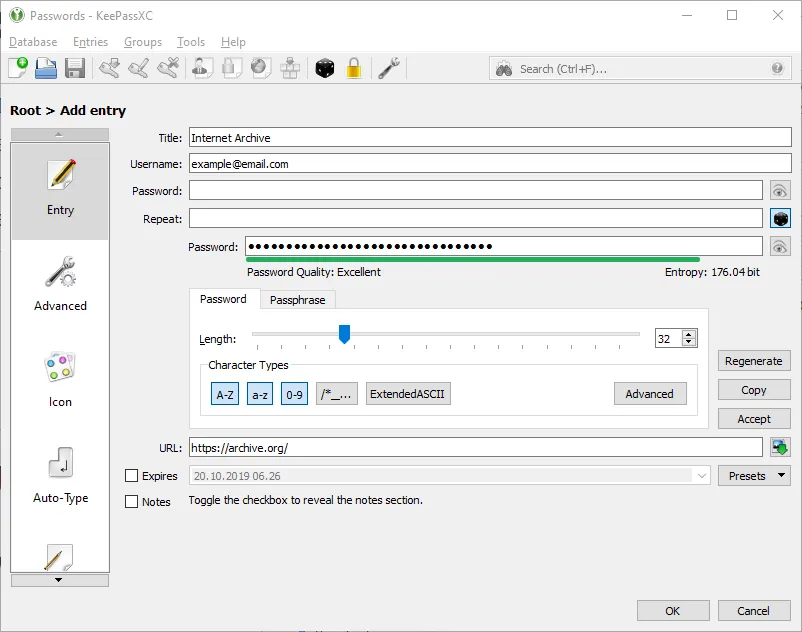Screen dimensions: 802x632
Task: Click the Open database folder icon
Action: click(46, 68)
